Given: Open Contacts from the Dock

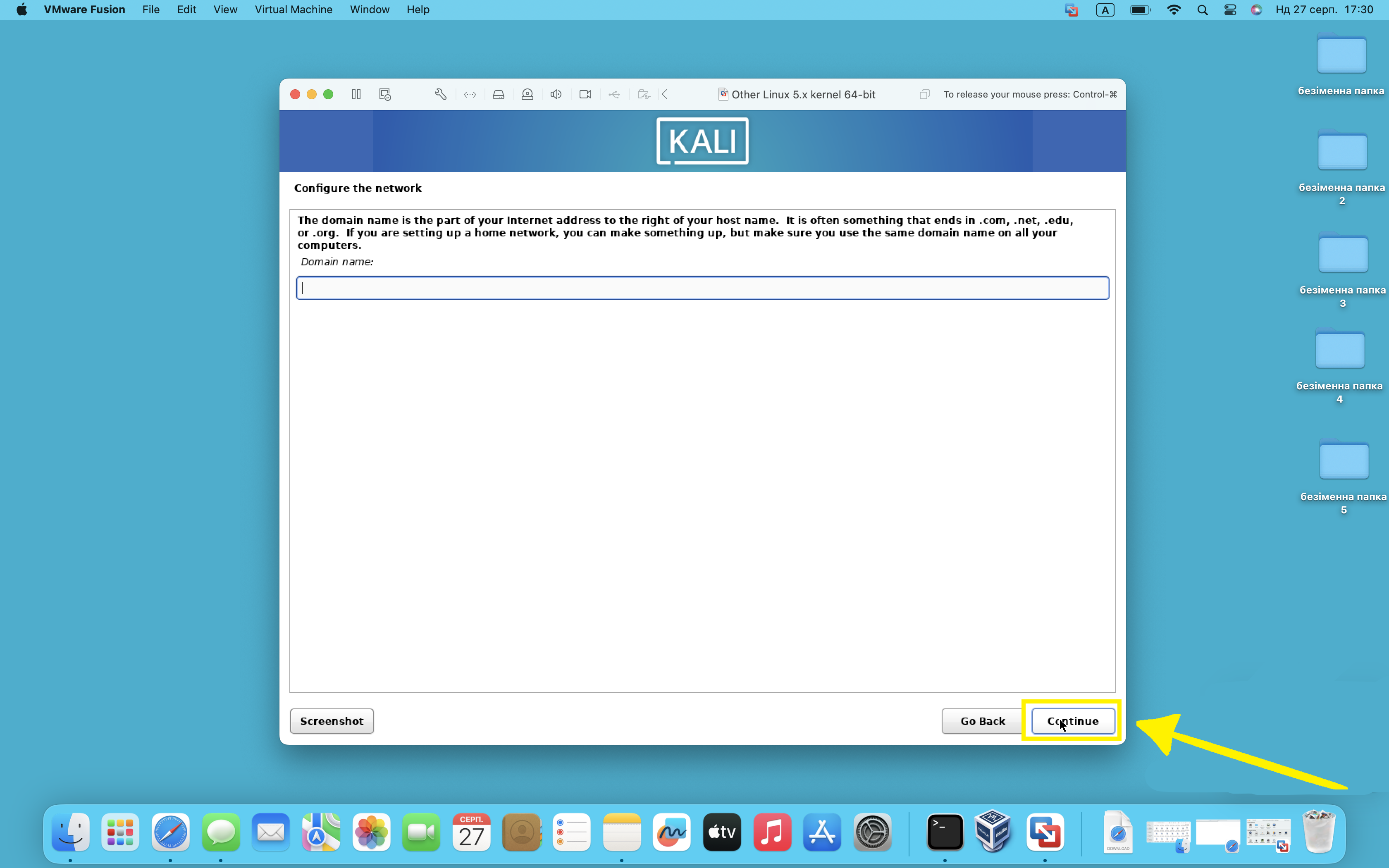Looking at the screenshot, I should pos(522,832).
